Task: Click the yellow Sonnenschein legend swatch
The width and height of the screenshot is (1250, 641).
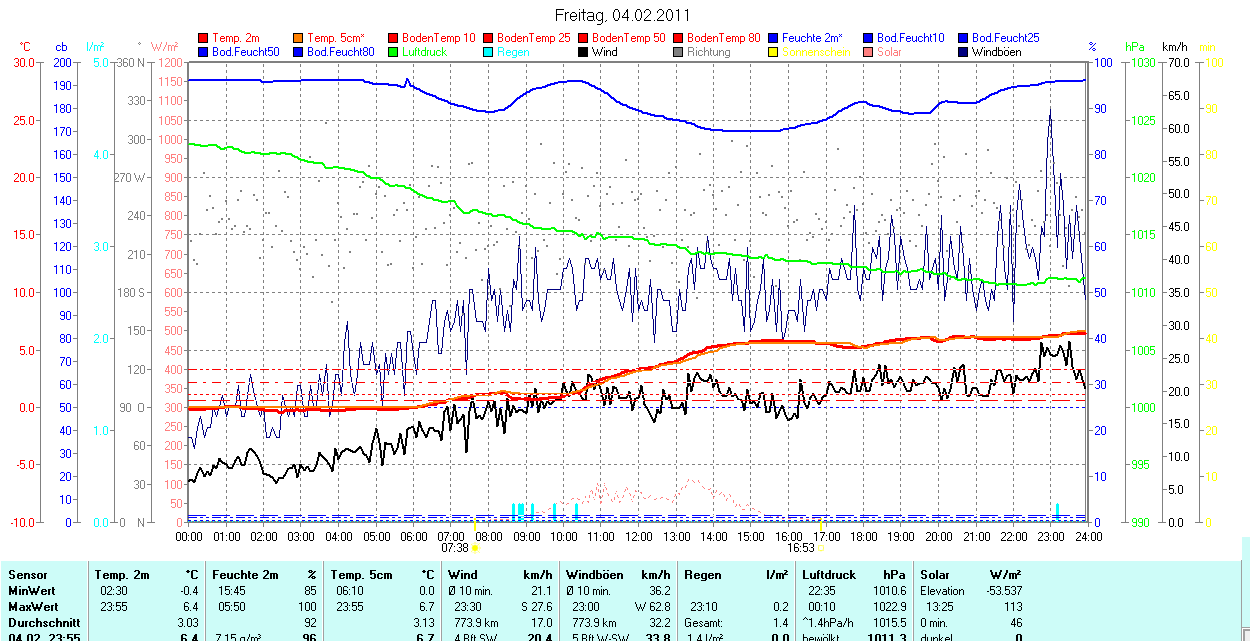Action: 773,51
